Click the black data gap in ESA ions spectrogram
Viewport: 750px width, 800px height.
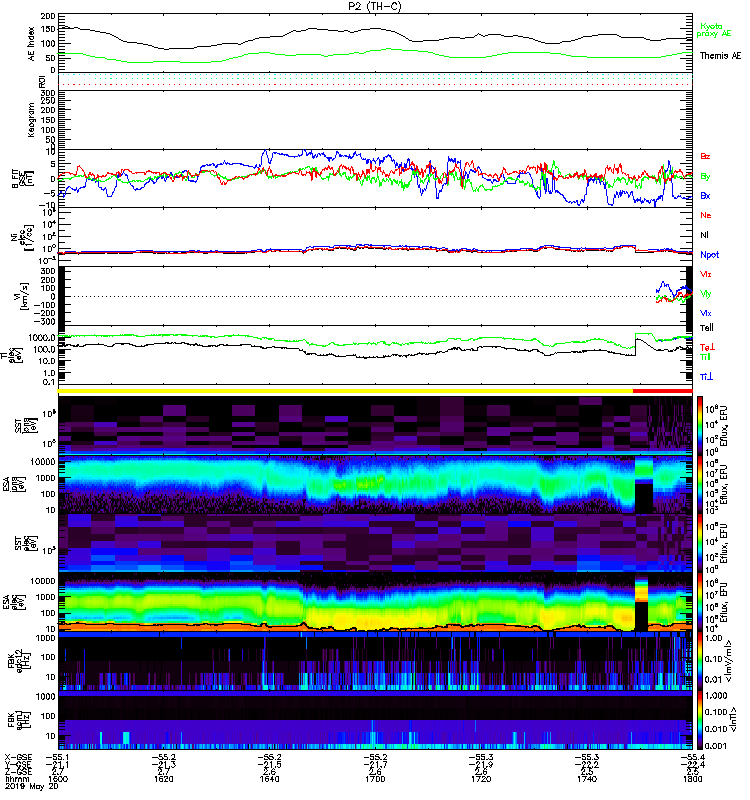[x=644, y=498]
